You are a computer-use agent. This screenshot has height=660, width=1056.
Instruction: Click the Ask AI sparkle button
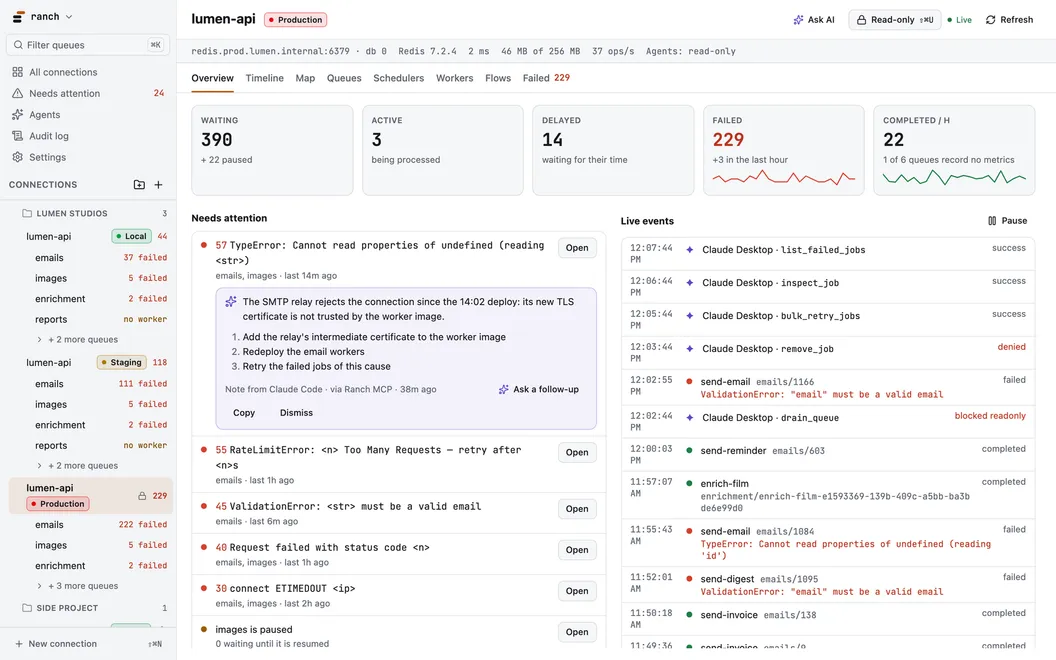(814, 20)
